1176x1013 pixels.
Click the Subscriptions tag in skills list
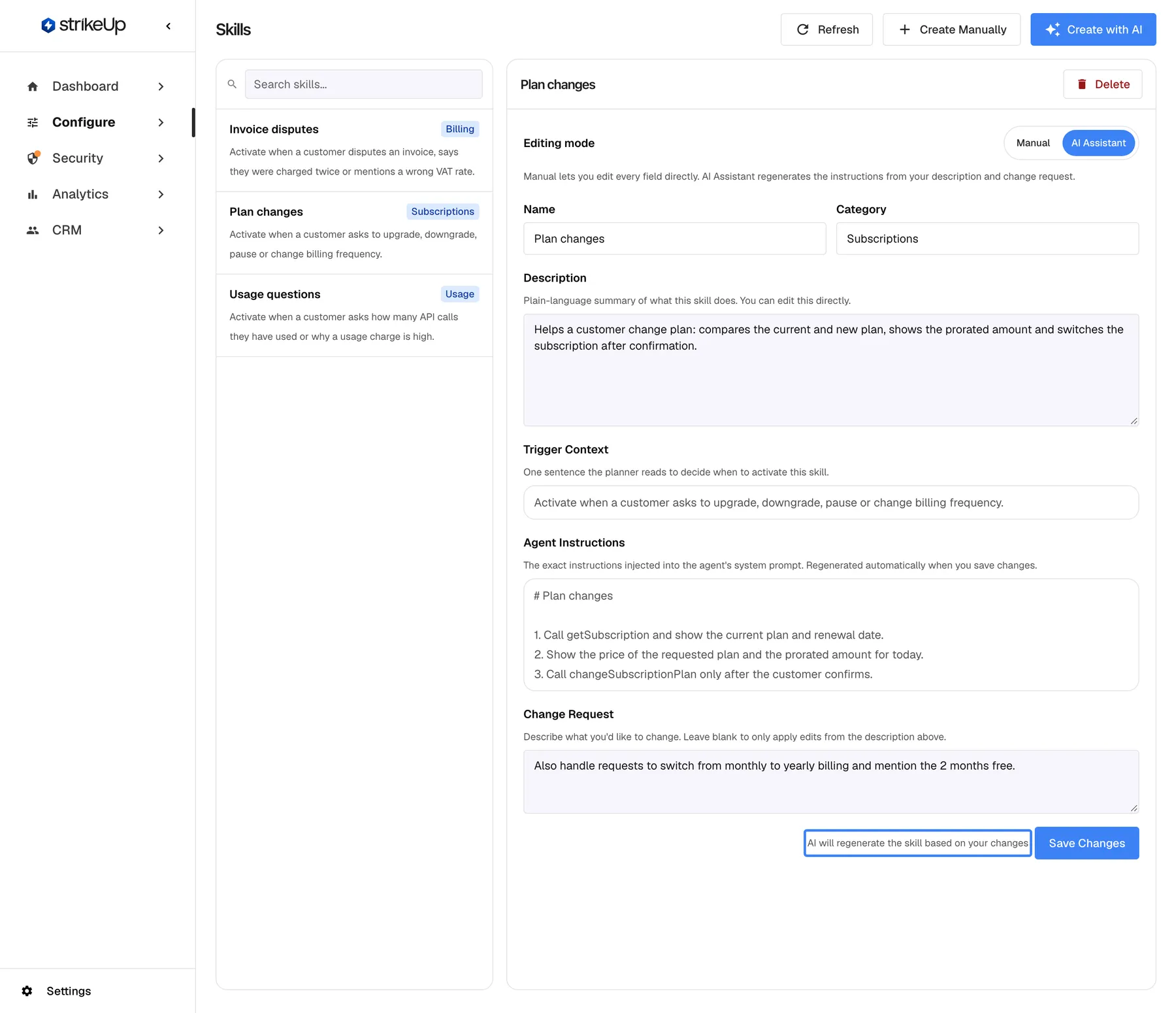point(442,212)
